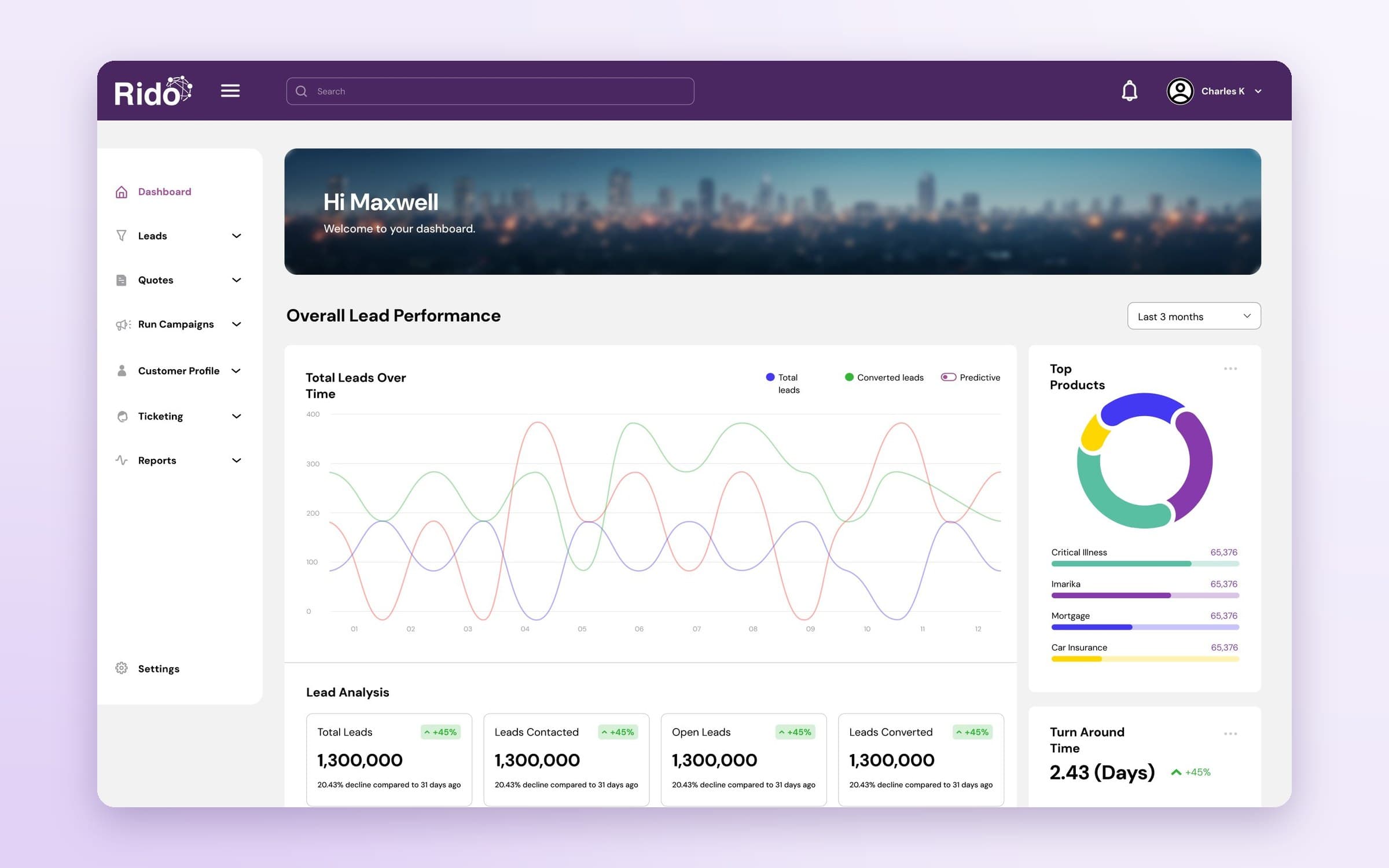
Task: Select Leads in the sidebar
Action: 152,236
